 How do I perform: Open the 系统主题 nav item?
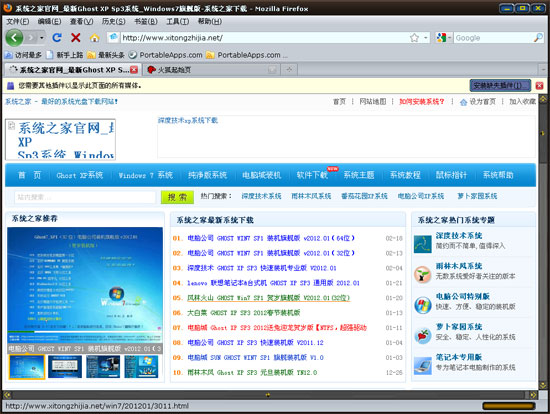pyautogui.click(x=359, y=175)
